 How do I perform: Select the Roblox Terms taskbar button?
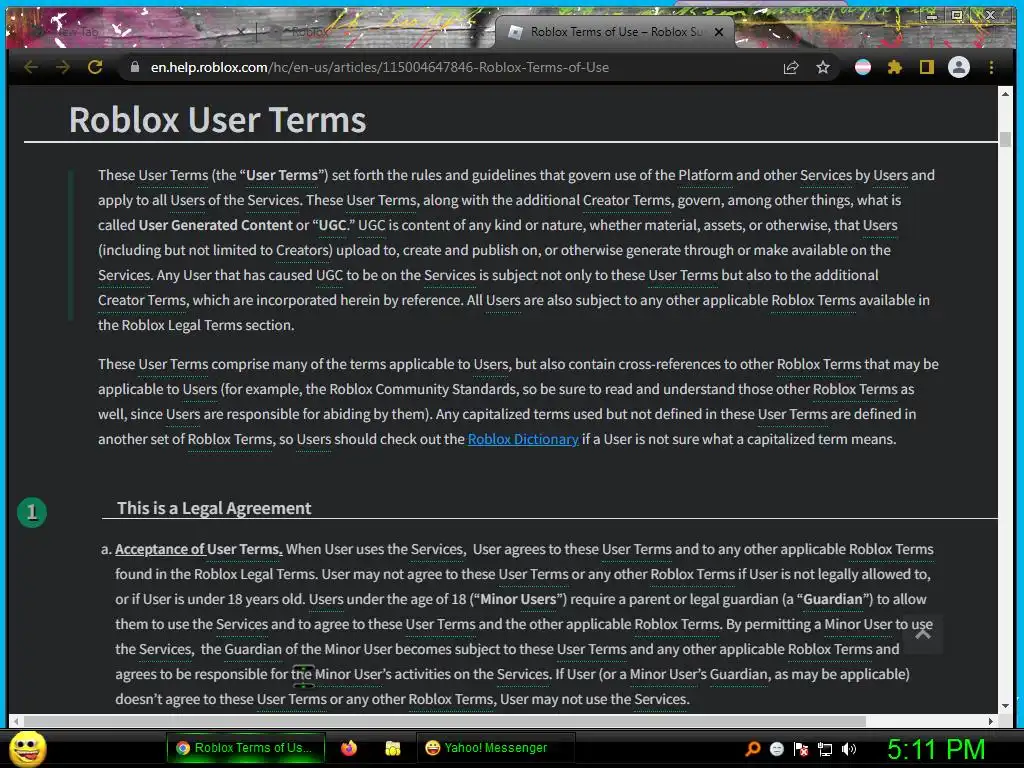248,748
